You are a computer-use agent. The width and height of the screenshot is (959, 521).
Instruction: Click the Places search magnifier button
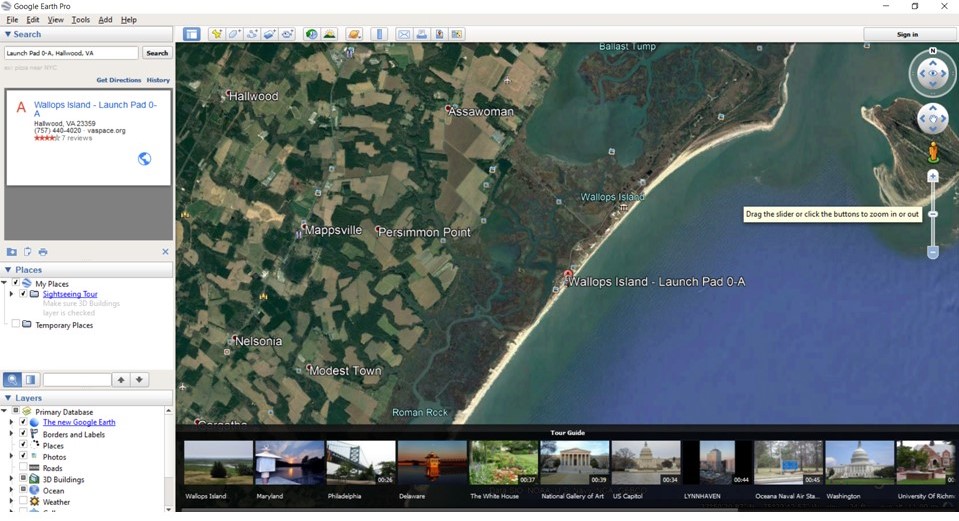coord(12,380)
